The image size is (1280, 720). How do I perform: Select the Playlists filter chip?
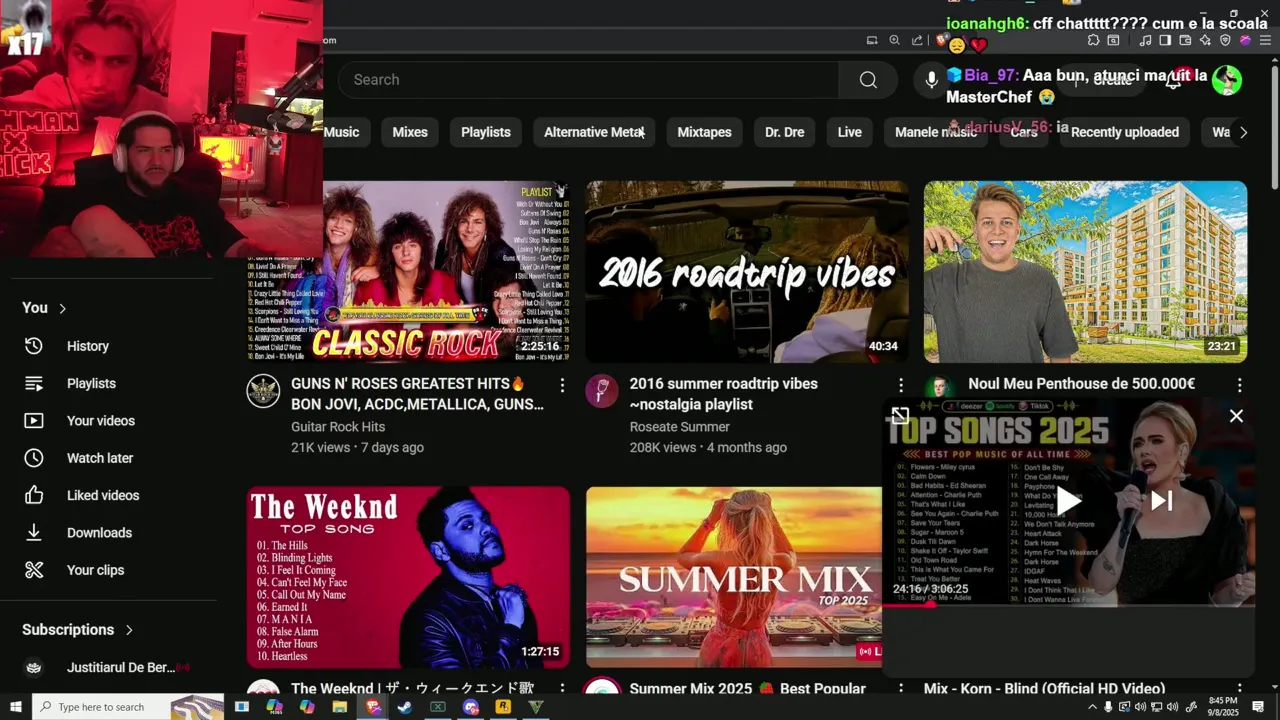(x=486, y=132)
